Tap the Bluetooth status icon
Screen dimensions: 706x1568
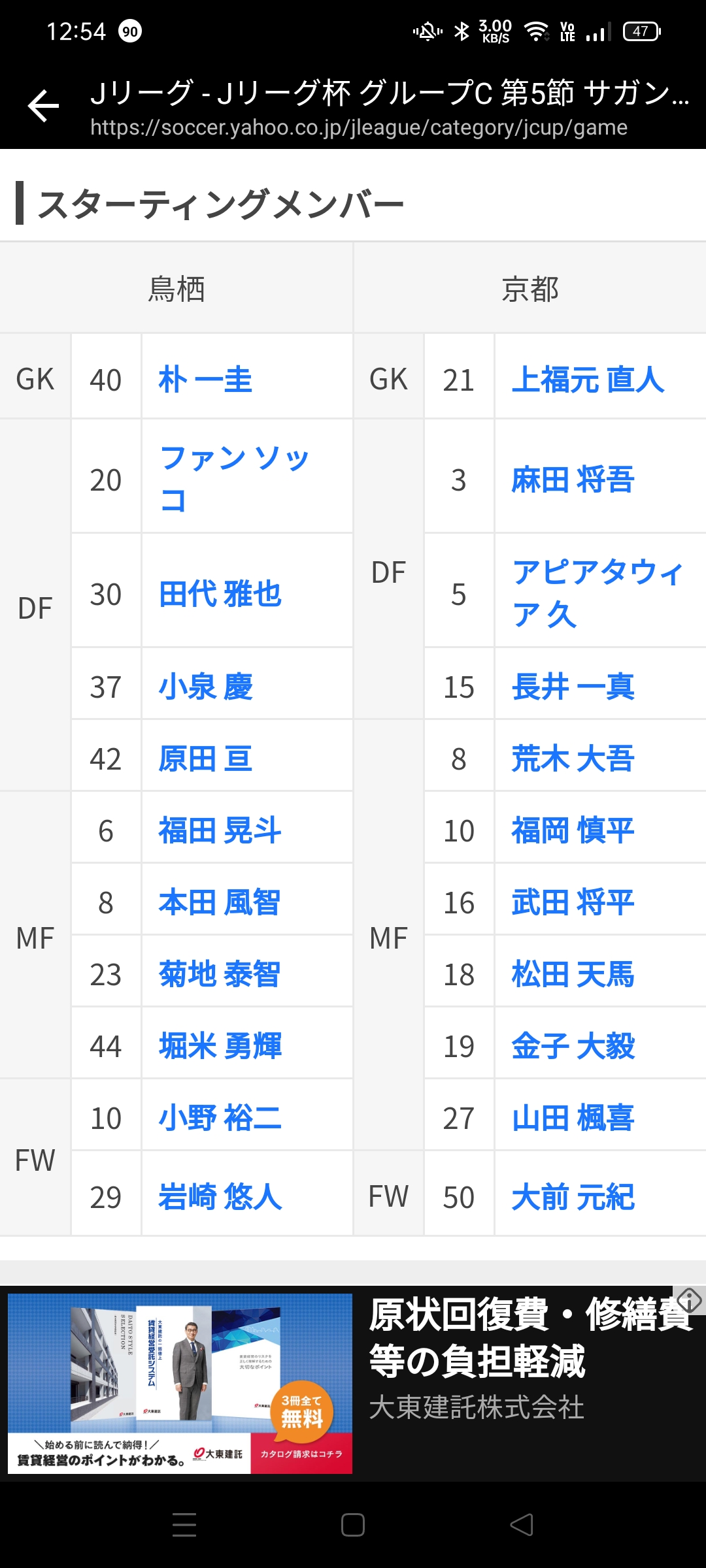point(462,31)
